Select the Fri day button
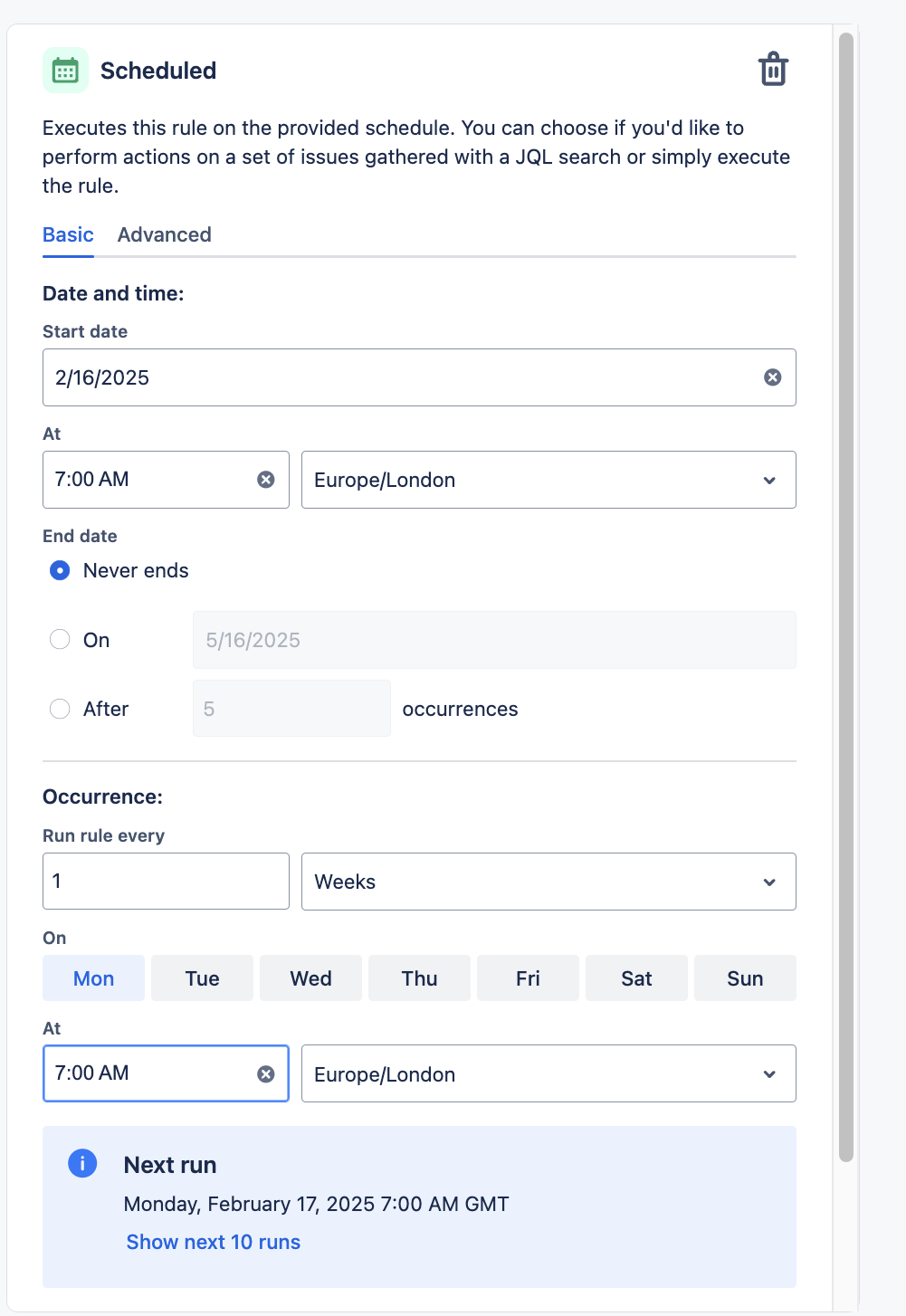906x1316 pixels. pyautogui.click(x=528, y=978)
